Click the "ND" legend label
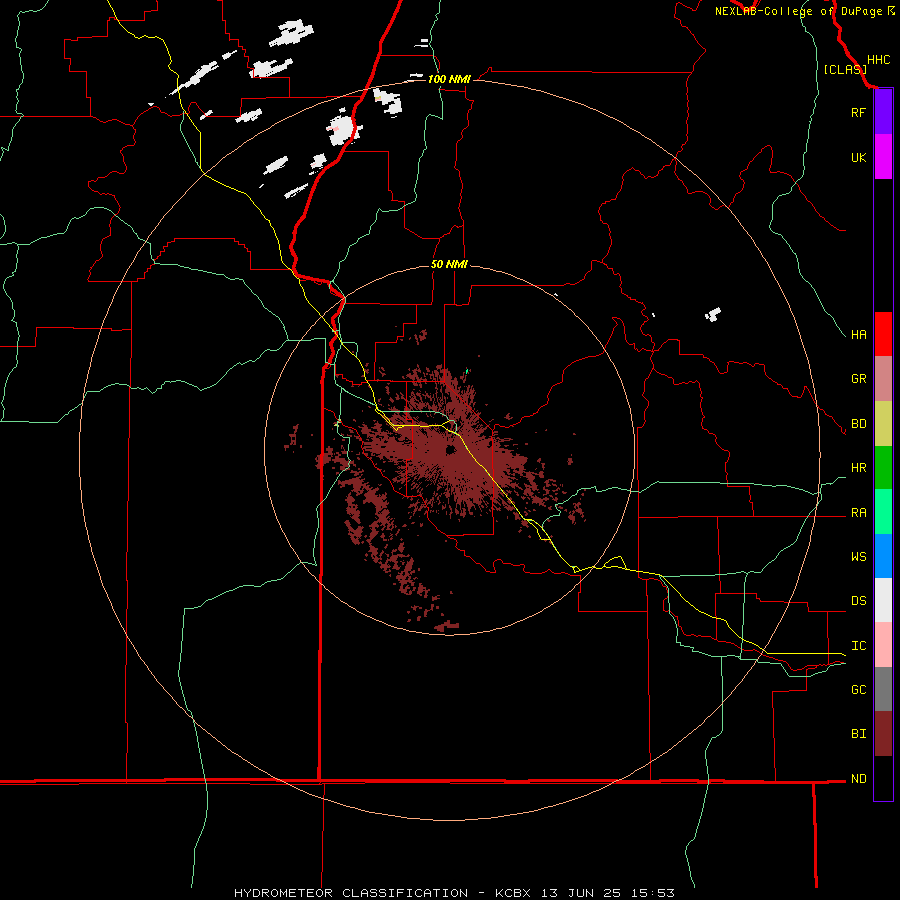Viewport: 900px width, 900px height. click(858, 779)
